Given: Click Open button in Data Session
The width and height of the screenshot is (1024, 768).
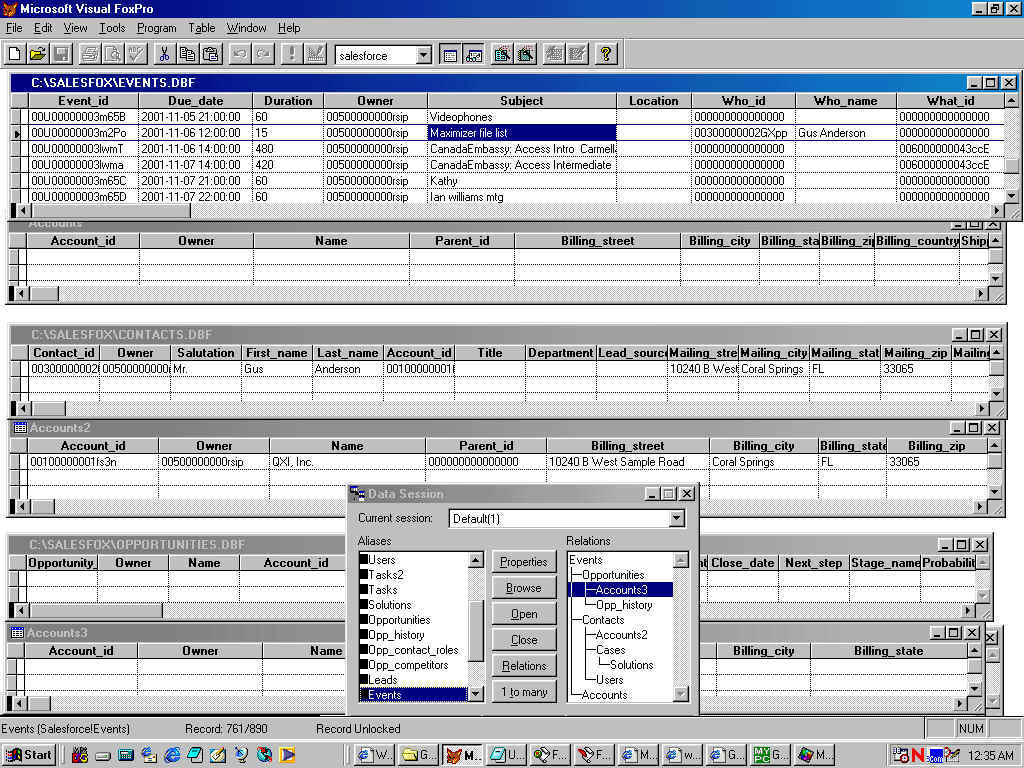Looking at the screenshot, I should [x=524, y=614].
